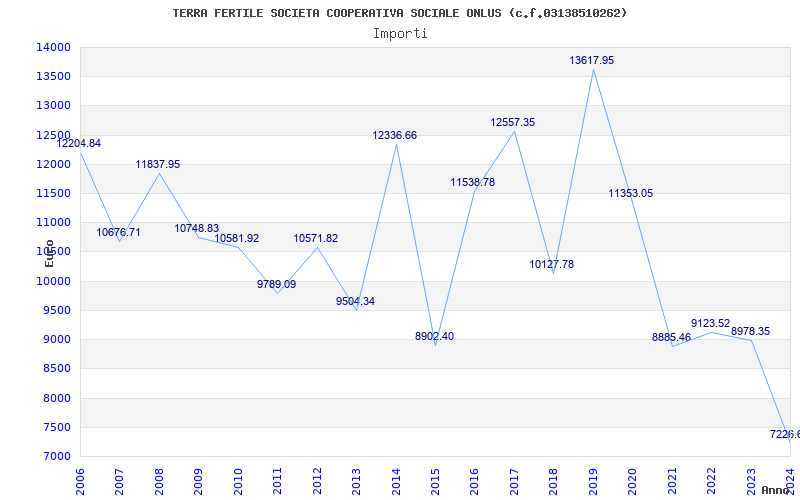Screen dimensions: 800x500
Task: Click the Importi subtitle
Action: [x=400, y=34]
